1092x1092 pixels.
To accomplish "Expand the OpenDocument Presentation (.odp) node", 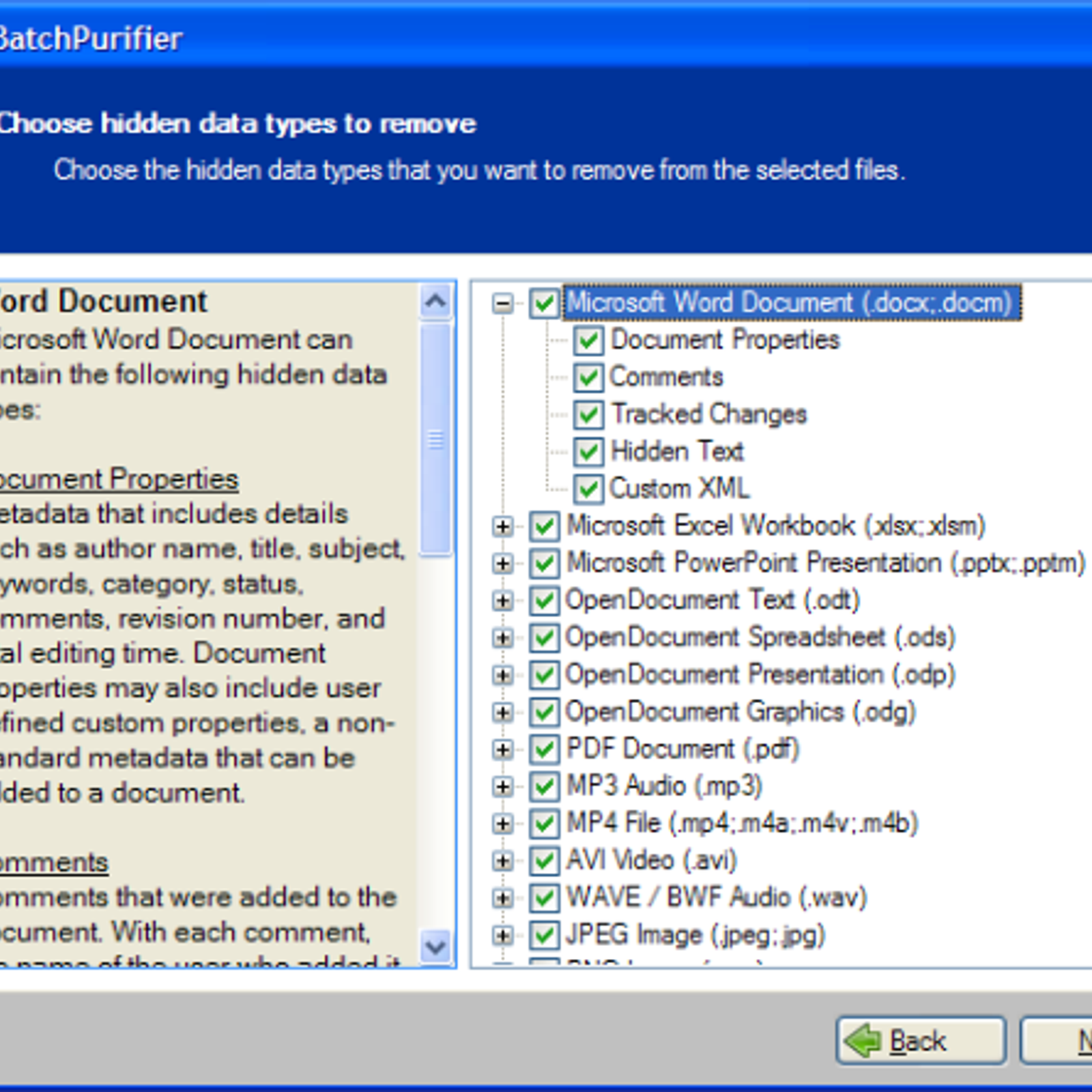I will [503, 675].
